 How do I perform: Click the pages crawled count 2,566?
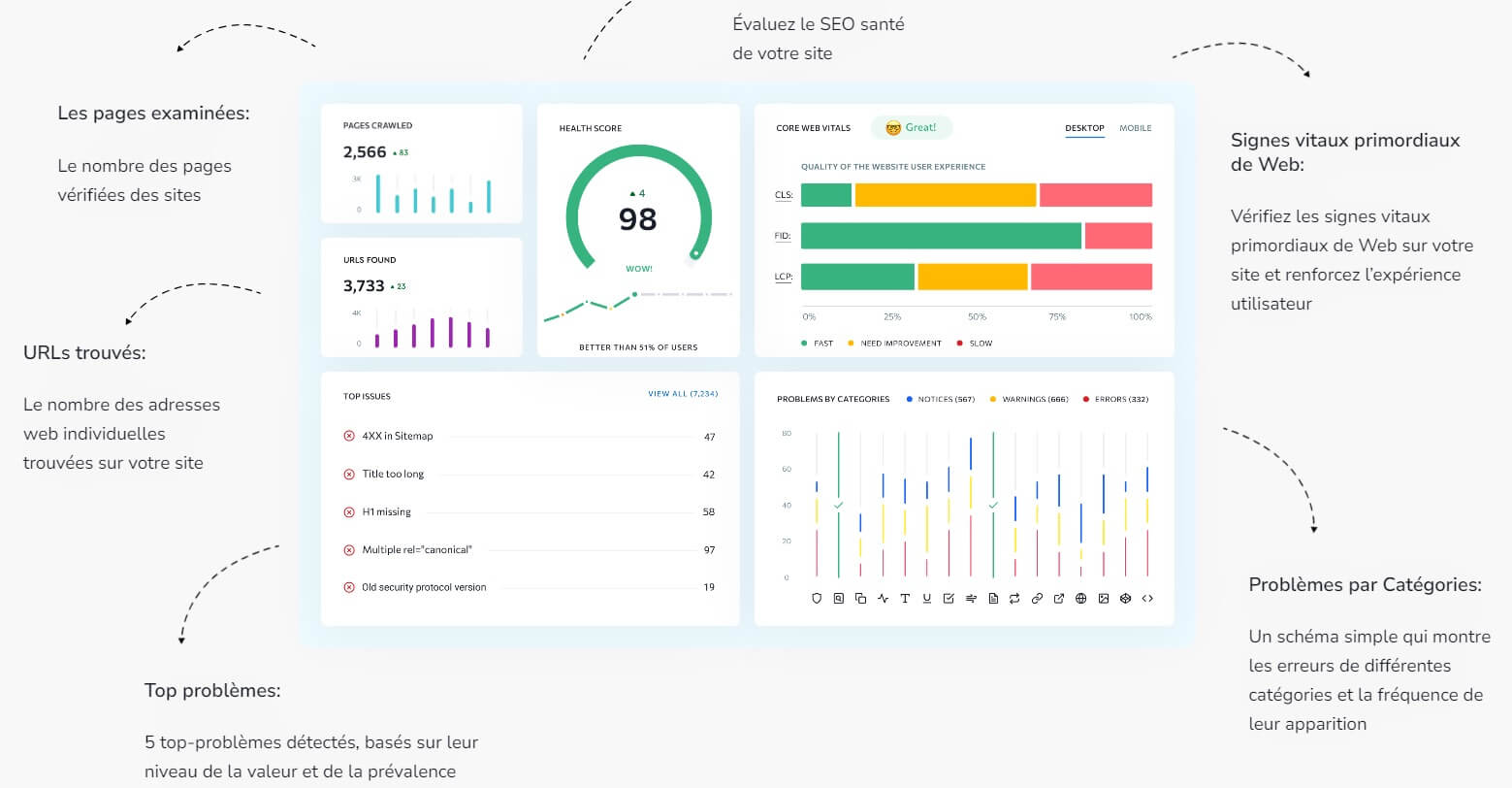point(365,152)
